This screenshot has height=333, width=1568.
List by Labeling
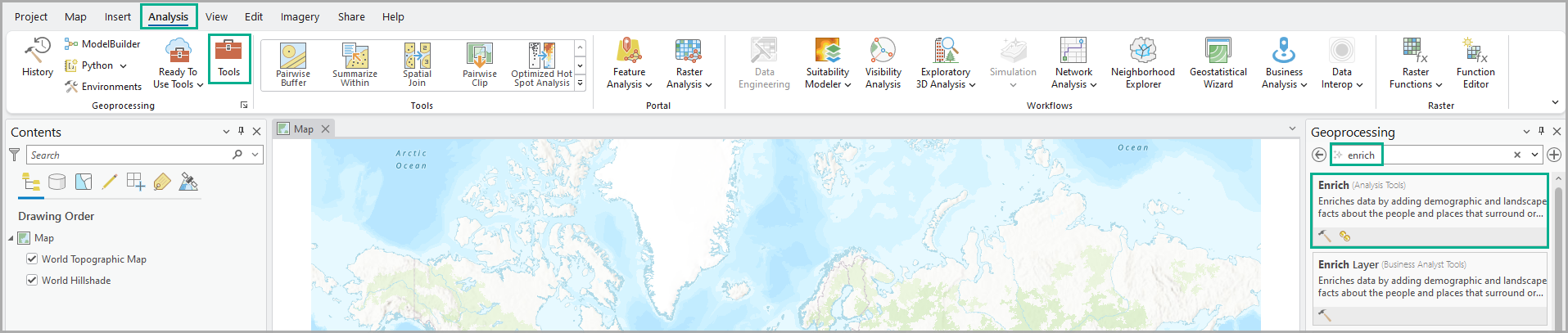[x=162, y=182]
